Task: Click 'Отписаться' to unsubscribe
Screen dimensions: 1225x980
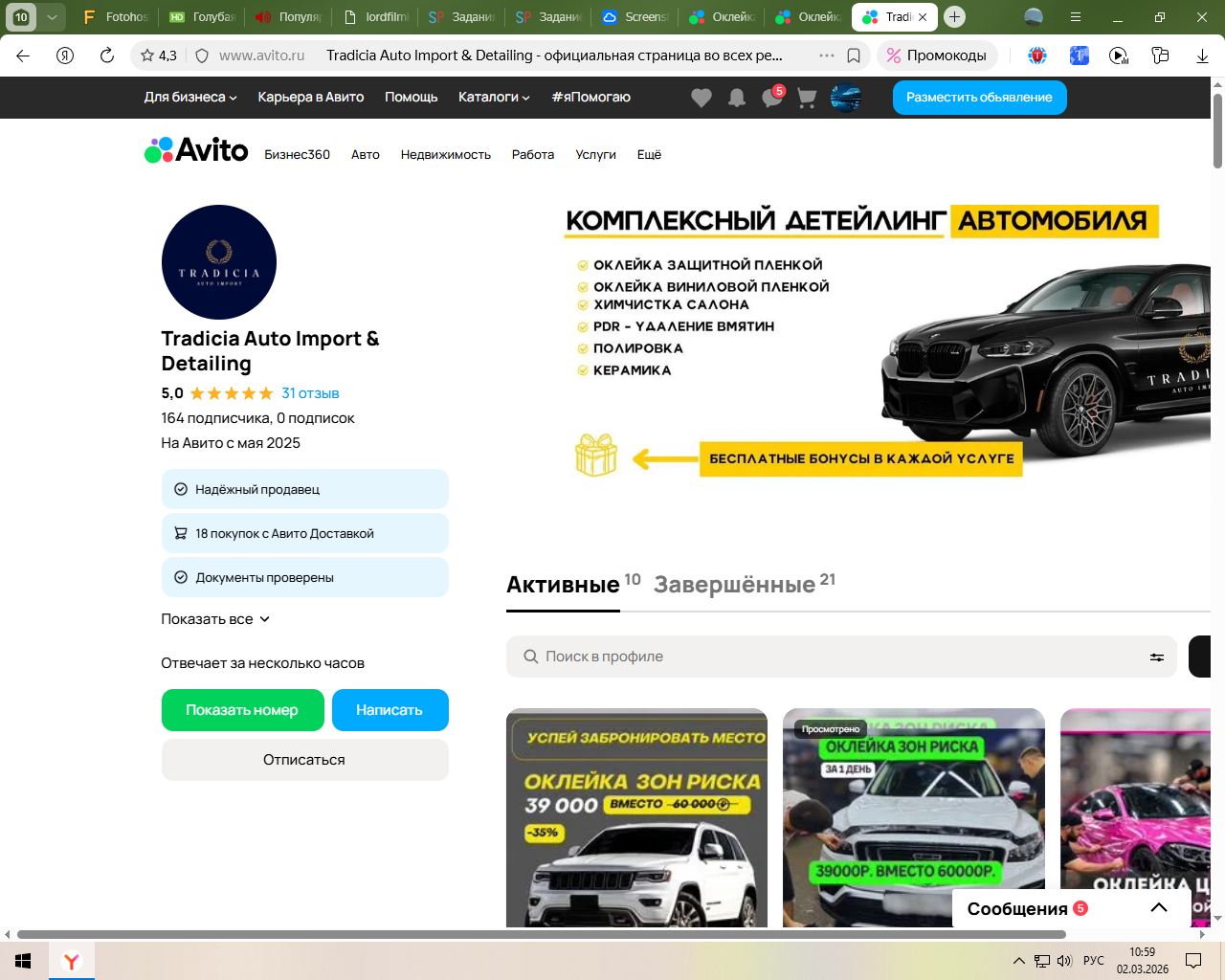Action: coord(304,760)
